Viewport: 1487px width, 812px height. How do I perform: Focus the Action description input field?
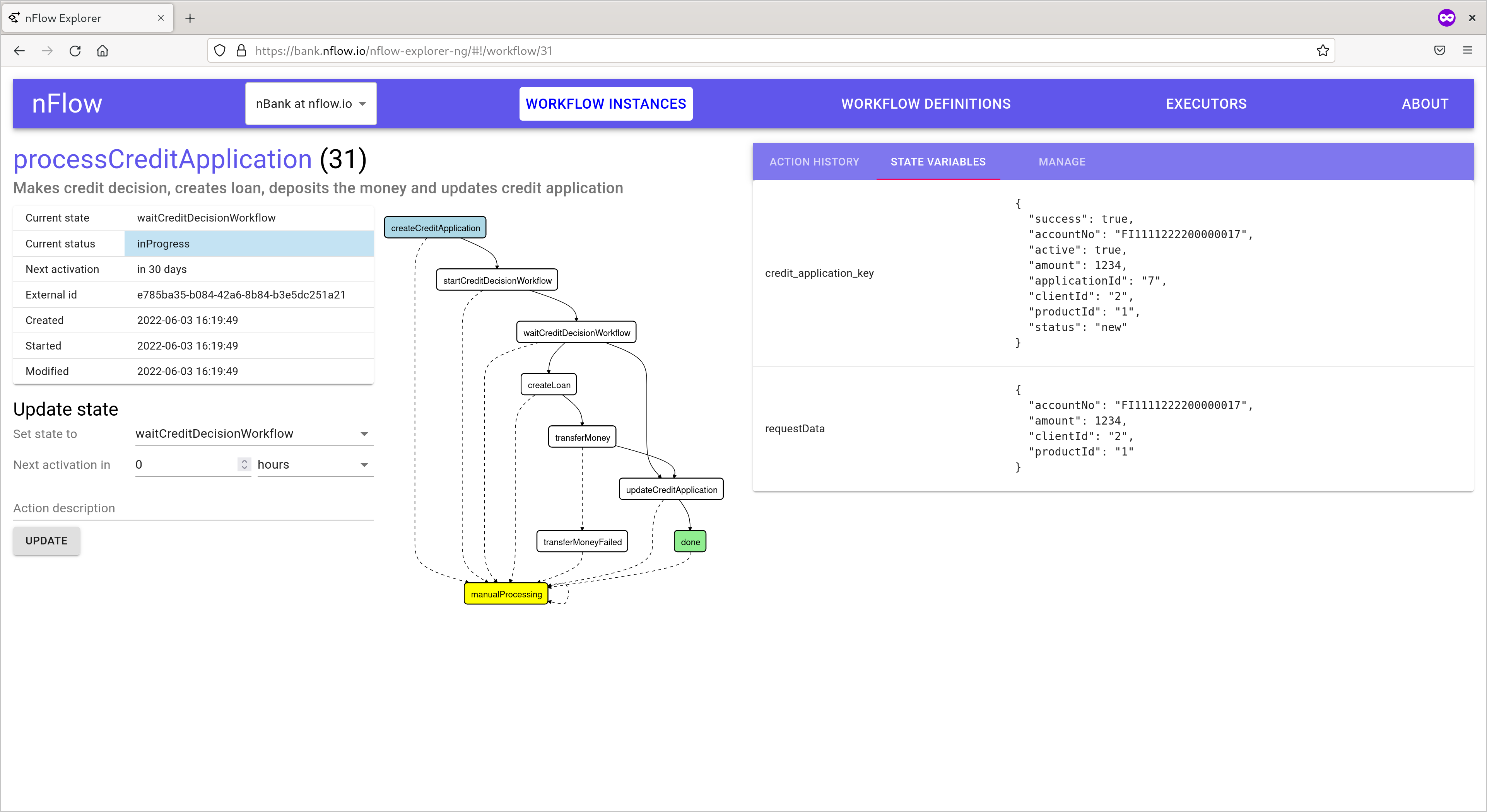(x=193, y=508)
